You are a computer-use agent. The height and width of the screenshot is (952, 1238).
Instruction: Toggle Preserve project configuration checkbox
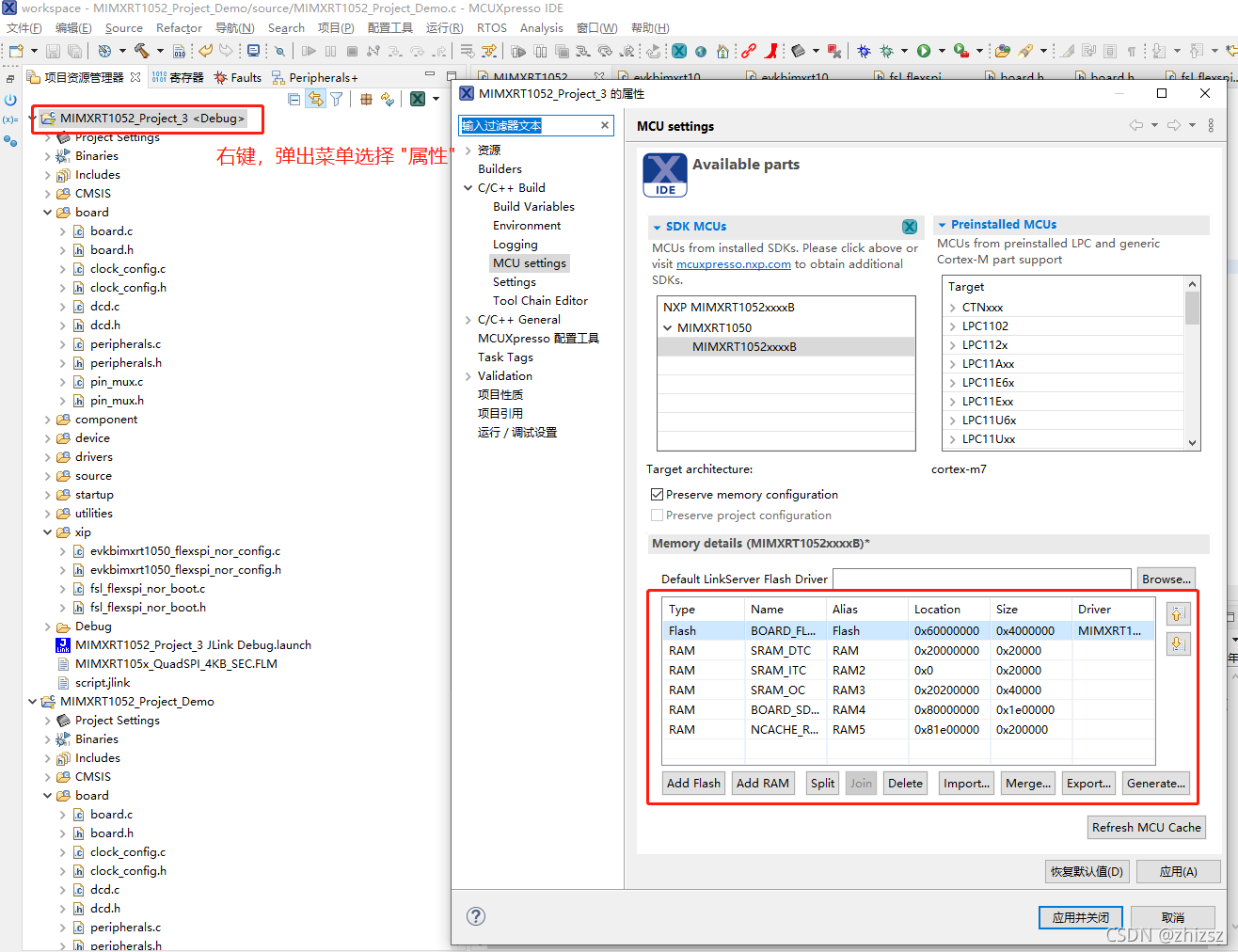click(657, 516)
